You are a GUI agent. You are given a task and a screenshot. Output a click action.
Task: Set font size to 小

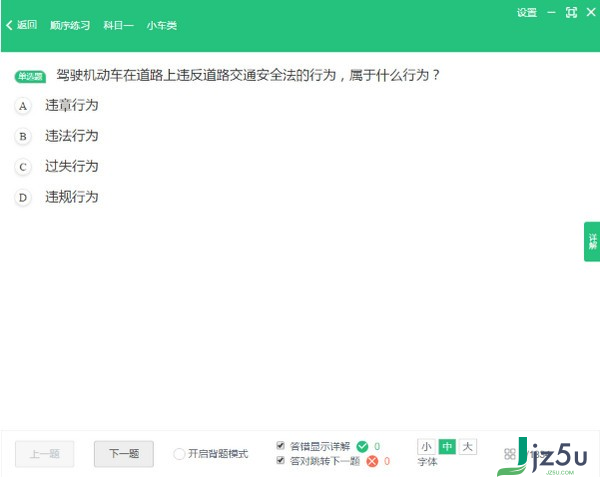coord(426,446)
